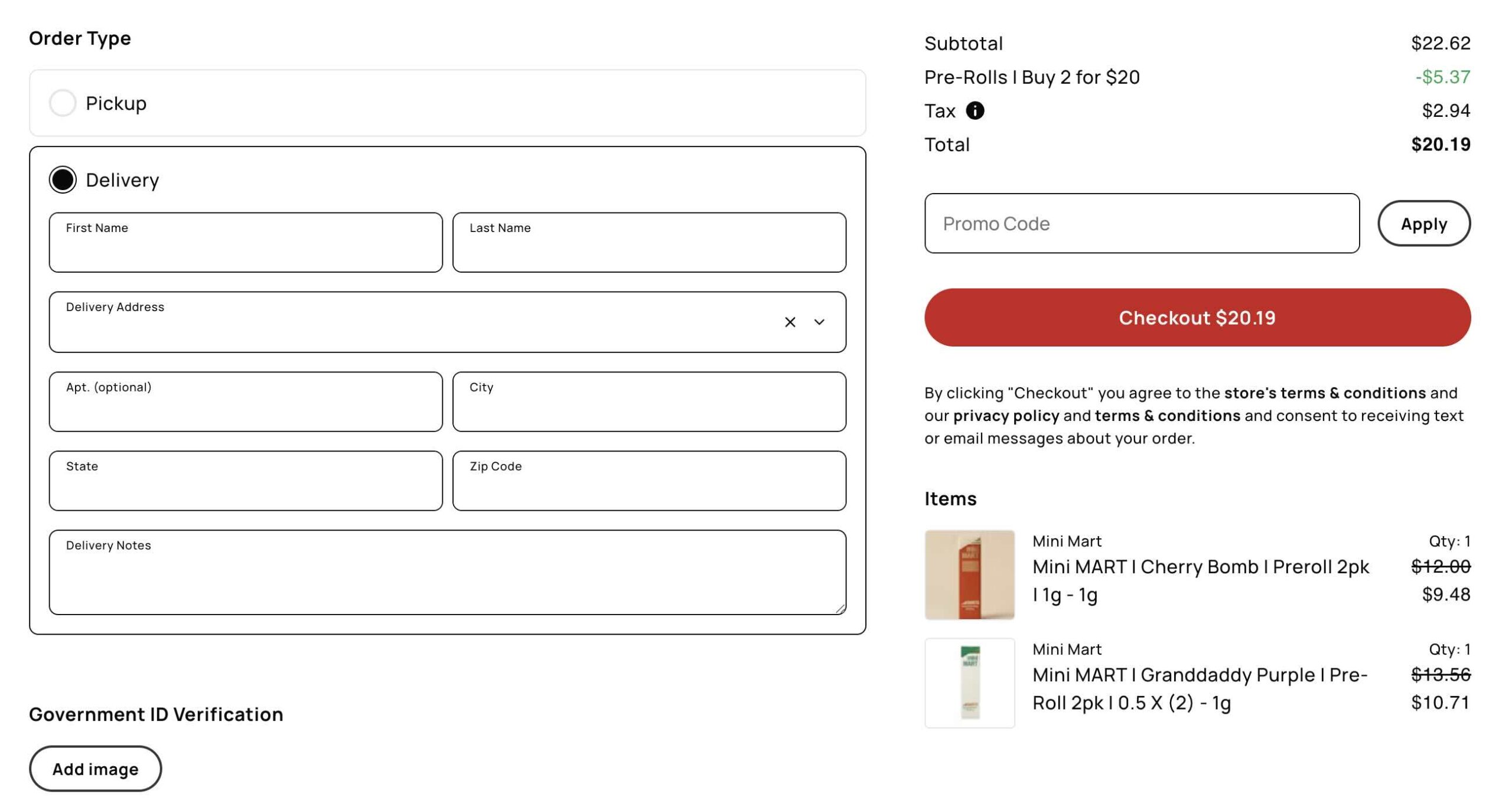This screenshot has height=807, width=1512.
Task: Click into the State field
Action: point(246,481)
